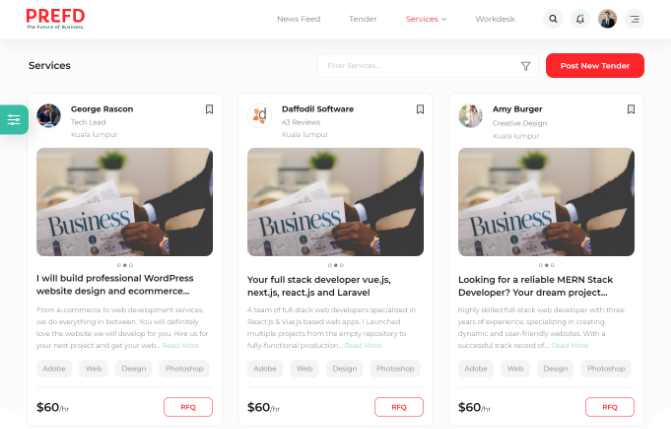The image size is (671, 429).
Task: Expand Read More on MERN Stack description
Action: tap(570, 345)
